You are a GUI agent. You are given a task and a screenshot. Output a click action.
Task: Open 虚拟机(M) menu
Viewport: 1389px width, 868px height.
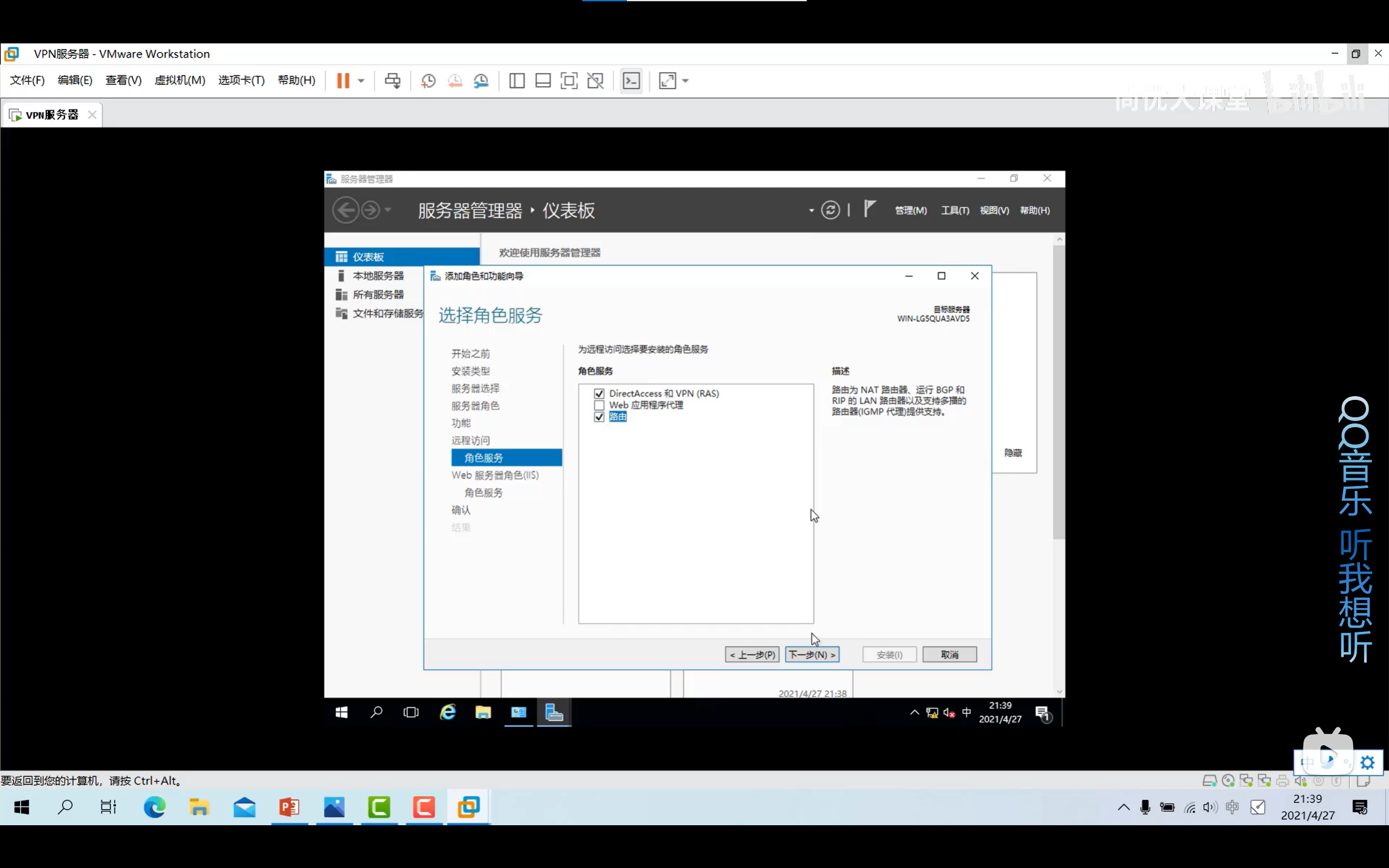[x=179, y=80]
